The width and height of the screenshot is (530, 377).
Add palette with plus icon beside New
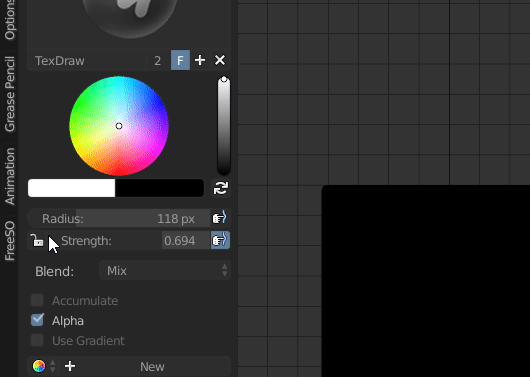(x=70, y=366)
